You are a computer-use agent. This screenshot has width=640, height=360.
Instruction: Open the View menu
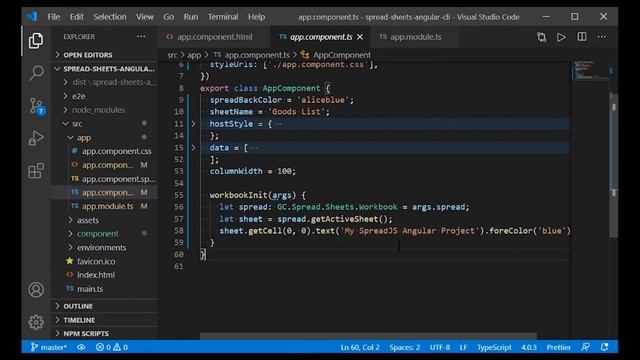click(145, 17)
